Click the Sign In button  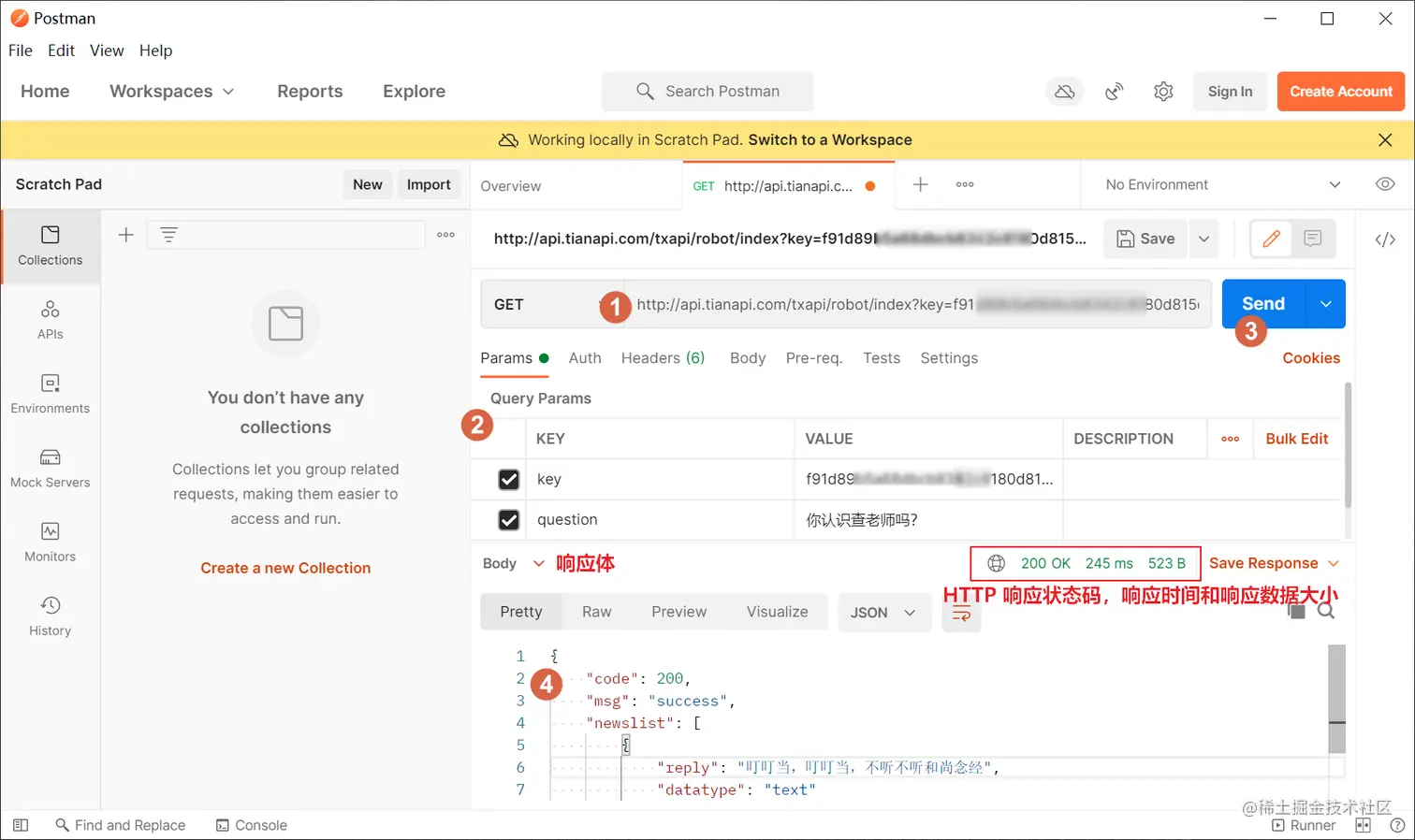point(1230,92)
